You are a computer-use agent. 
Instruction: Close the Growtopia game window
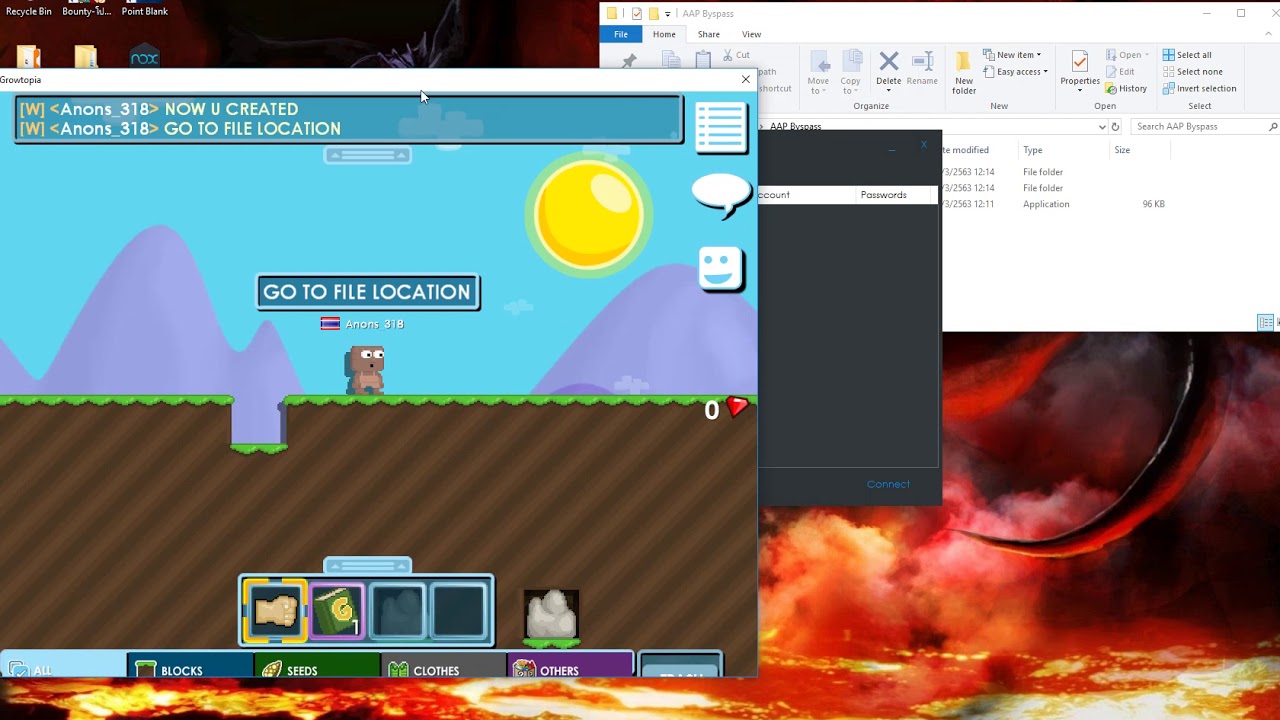745,80
